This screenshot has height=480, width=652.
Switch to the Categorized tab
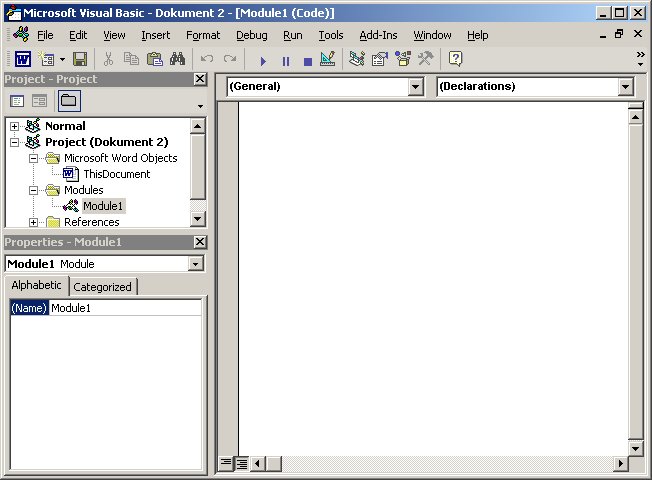point(102,287)
